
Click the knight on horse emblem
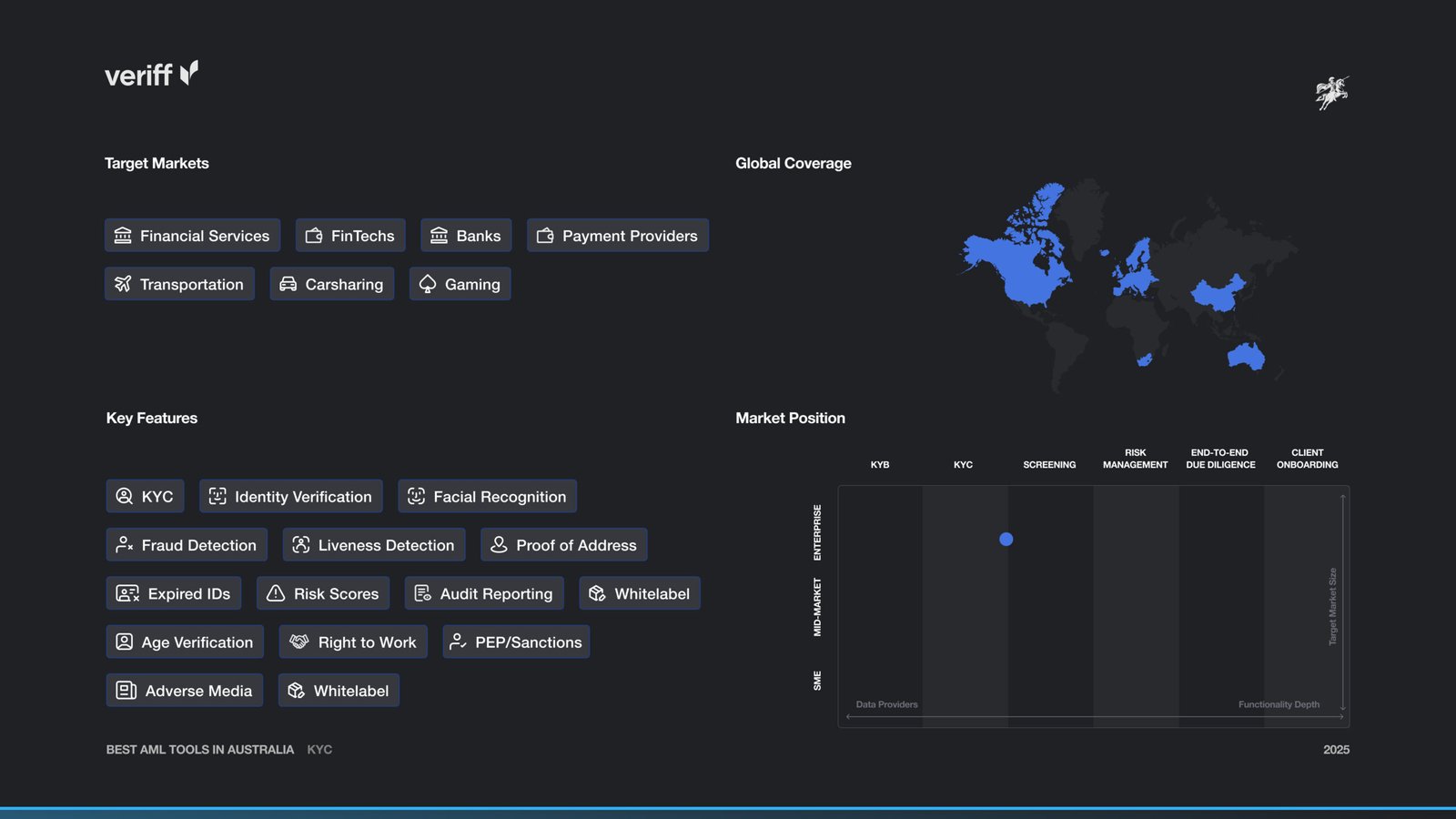1332,93
